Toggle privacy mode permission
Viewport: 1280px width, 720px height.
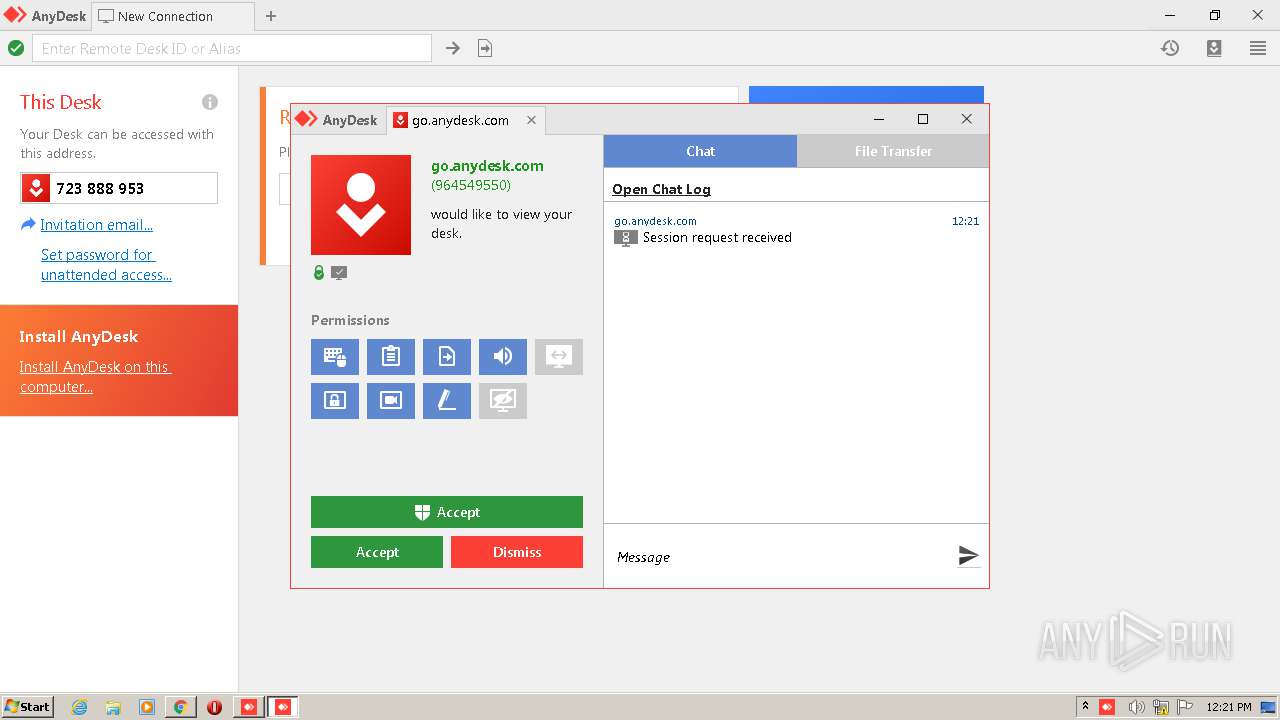(503, 401)
